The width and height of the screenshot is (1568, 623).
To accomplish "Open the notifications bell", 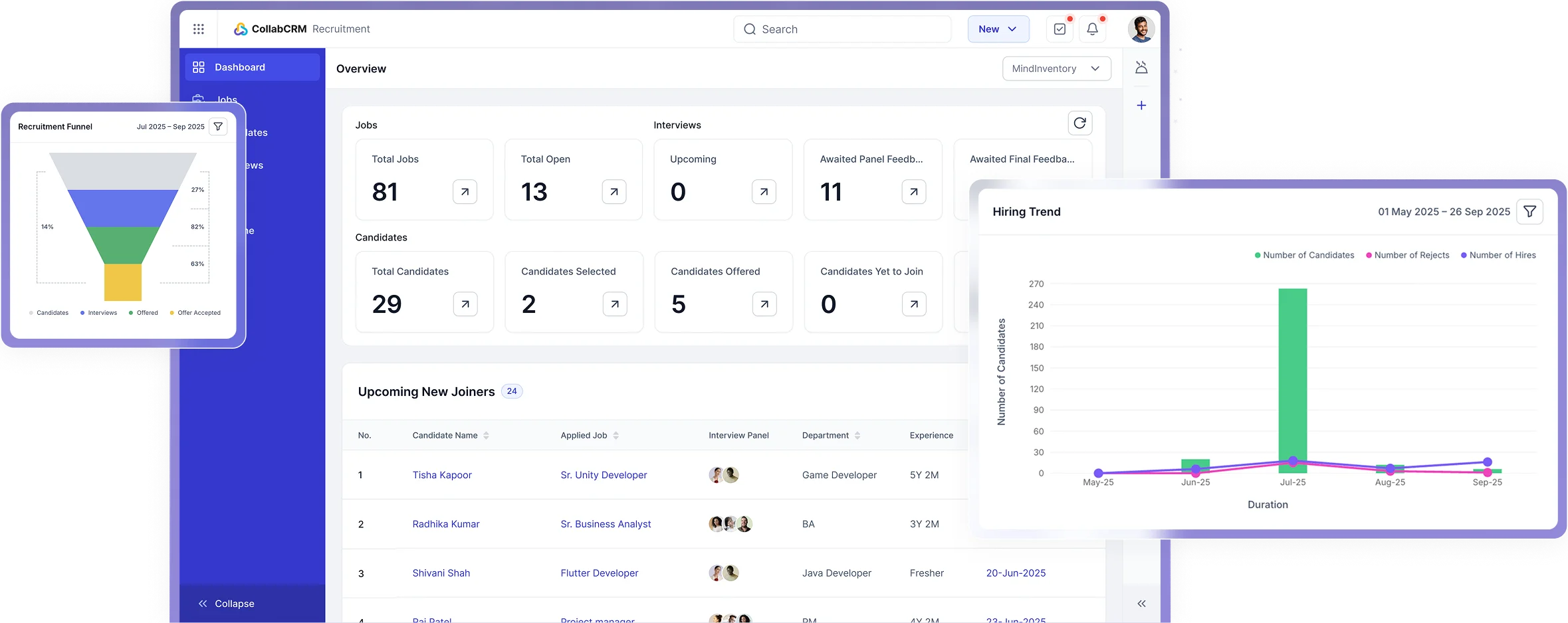I will click(x=1092, y=29).
